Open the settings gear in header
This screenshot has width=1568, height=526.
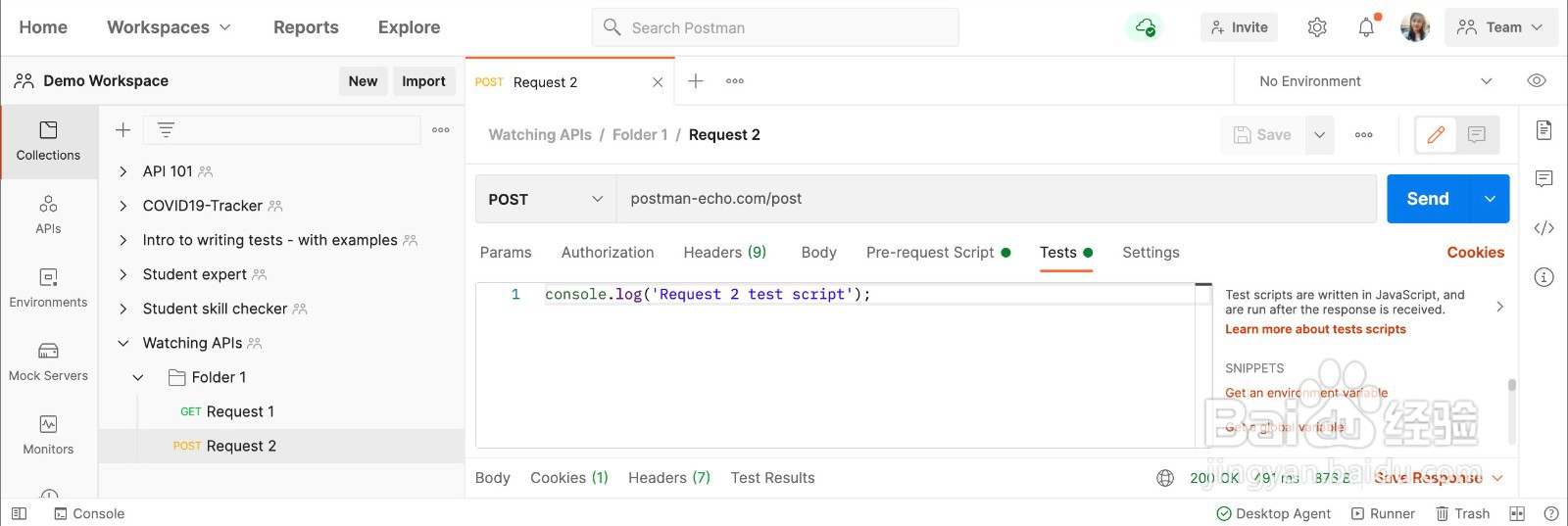pyautogui.click(x=1317, y=27)
